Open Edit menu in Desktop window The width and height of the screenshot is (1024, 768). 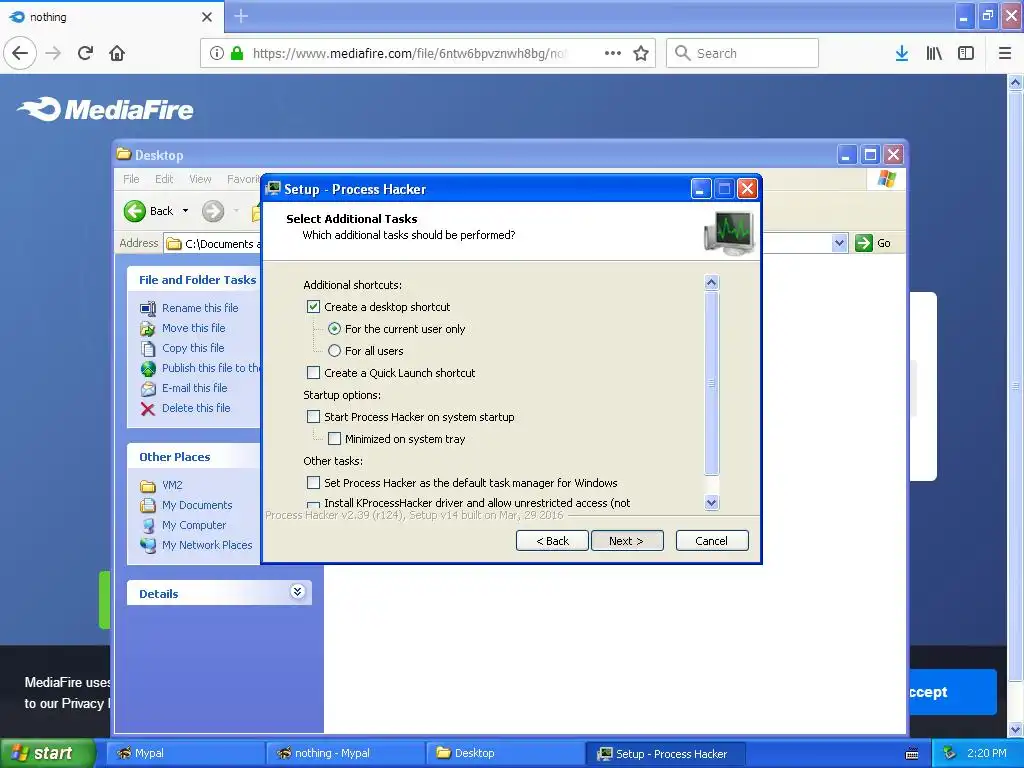(x=164, y=179)
